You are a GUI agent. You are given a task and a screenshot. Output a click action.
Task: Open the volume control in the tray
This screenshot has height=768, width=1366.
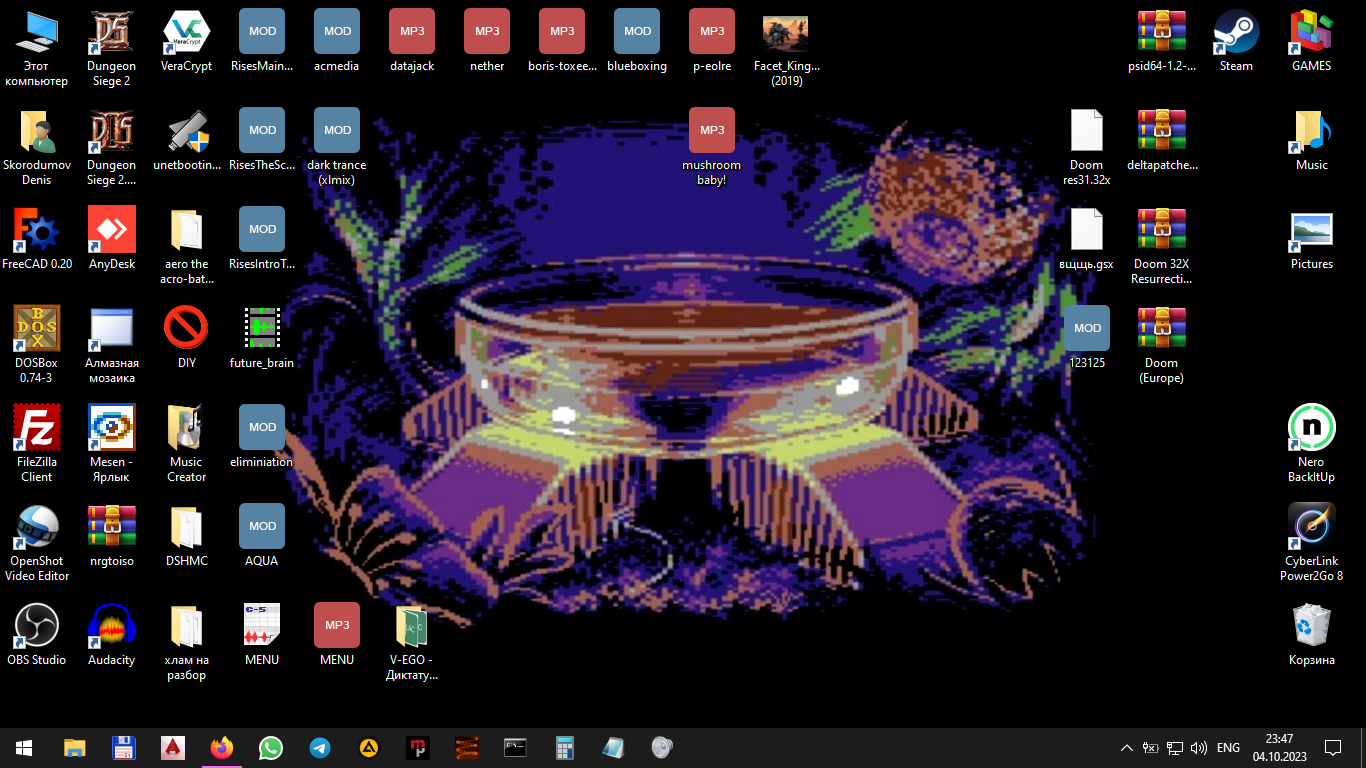click(1199, 748)
